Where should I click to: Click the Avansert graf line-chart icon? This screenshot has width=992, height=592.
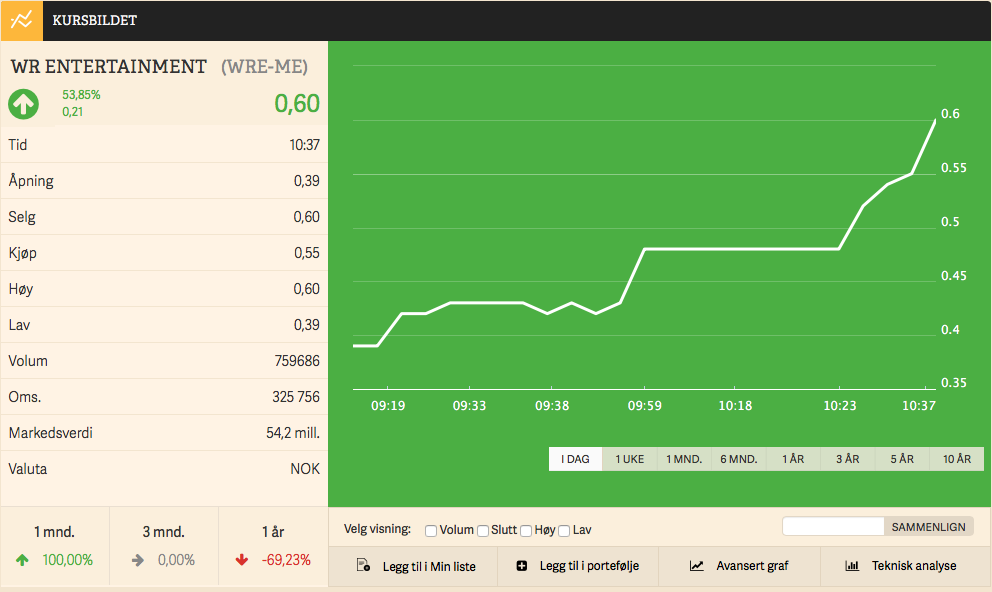(697, 566)
